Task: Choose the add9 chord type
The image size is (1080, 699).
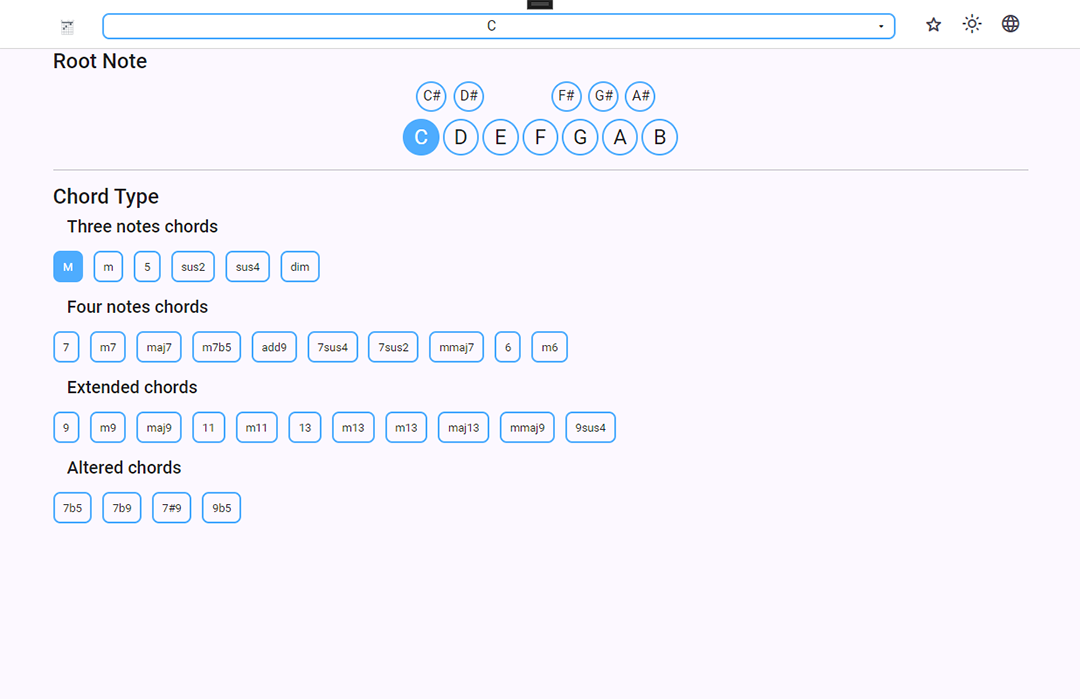Action: coord(274,347)
